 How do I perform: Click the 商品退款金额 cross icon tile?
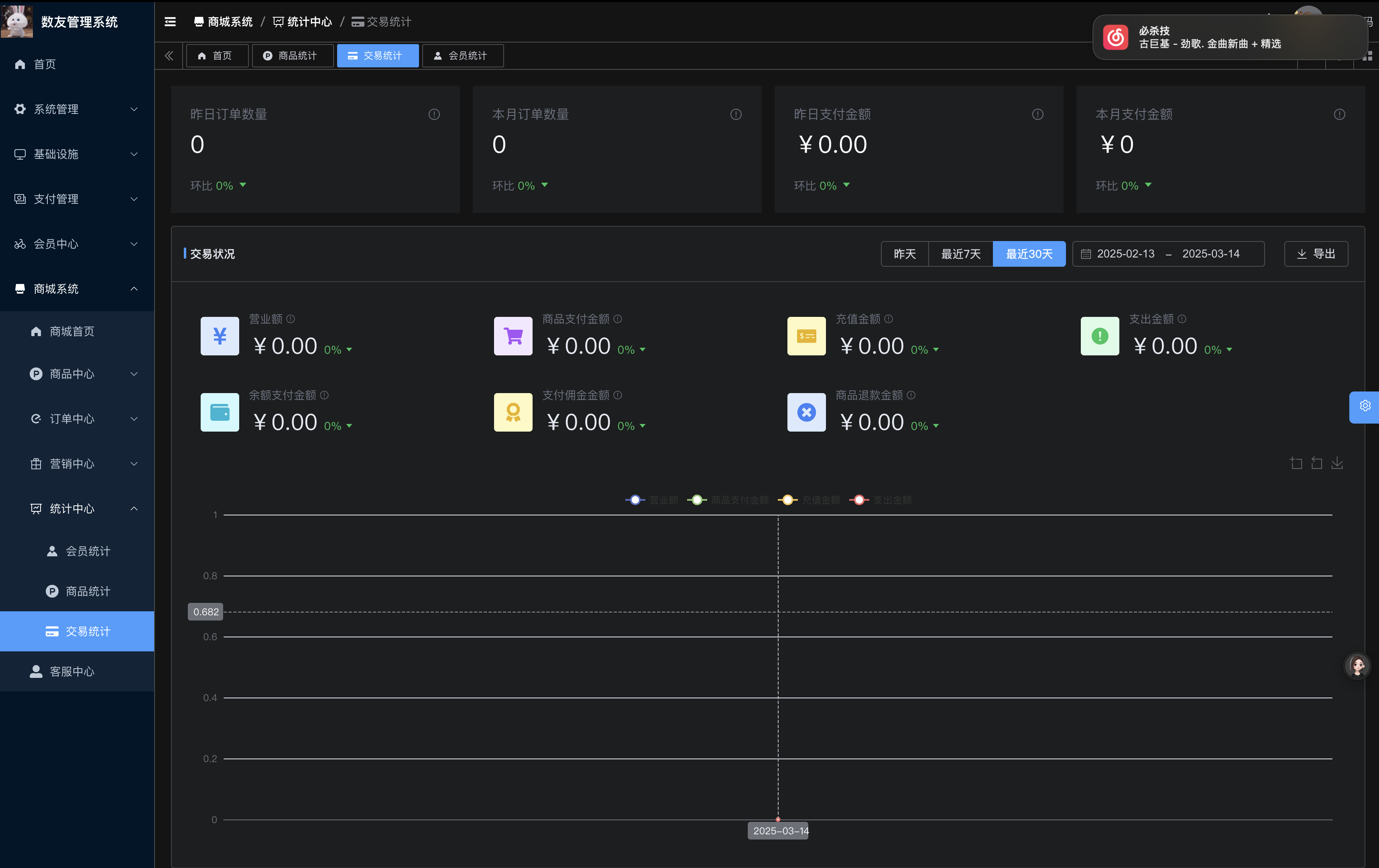(x=806, y=412)
